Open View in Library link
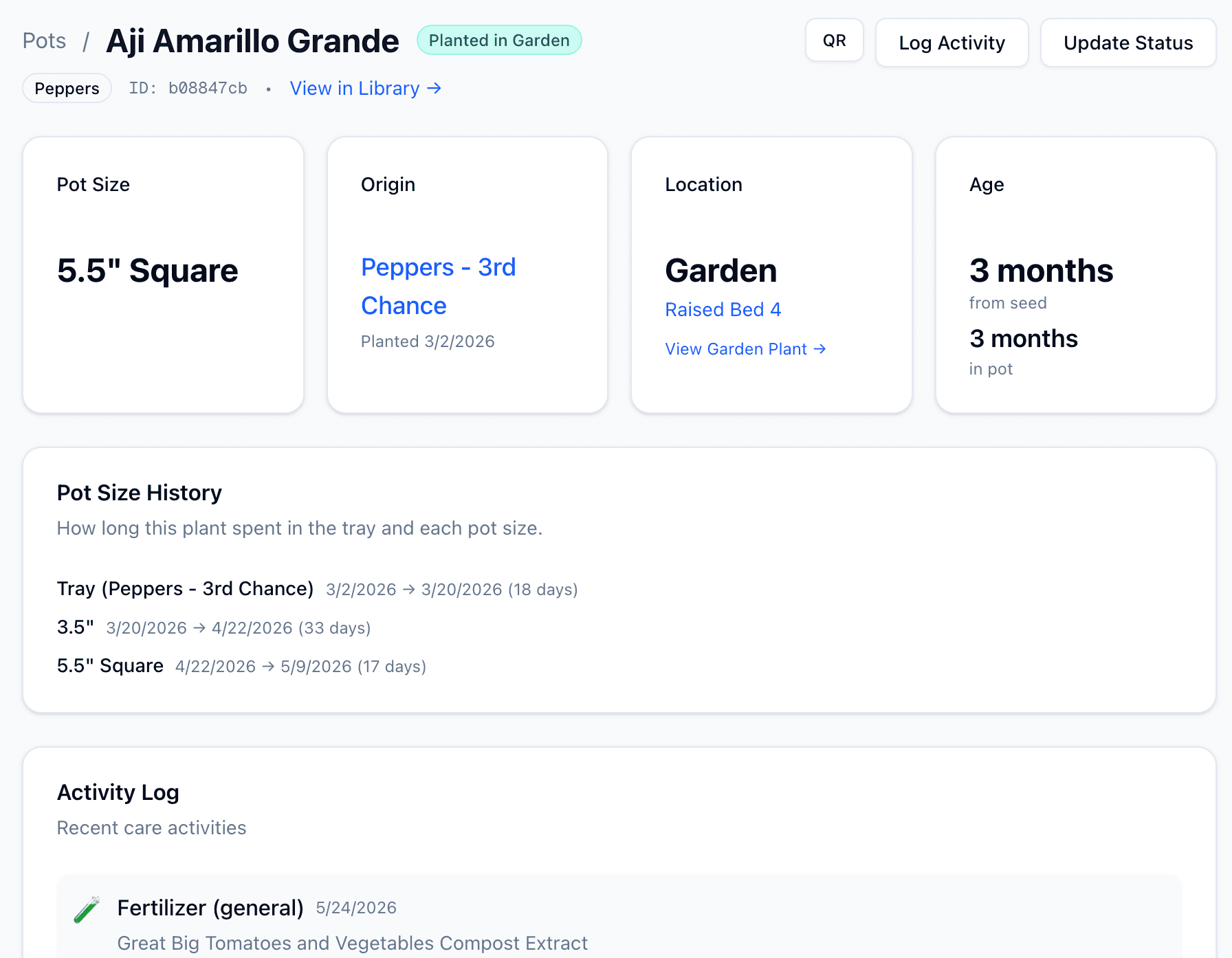Image resolution: width=1232 pixels, height=958 pixels. click(x=365, y=89)
